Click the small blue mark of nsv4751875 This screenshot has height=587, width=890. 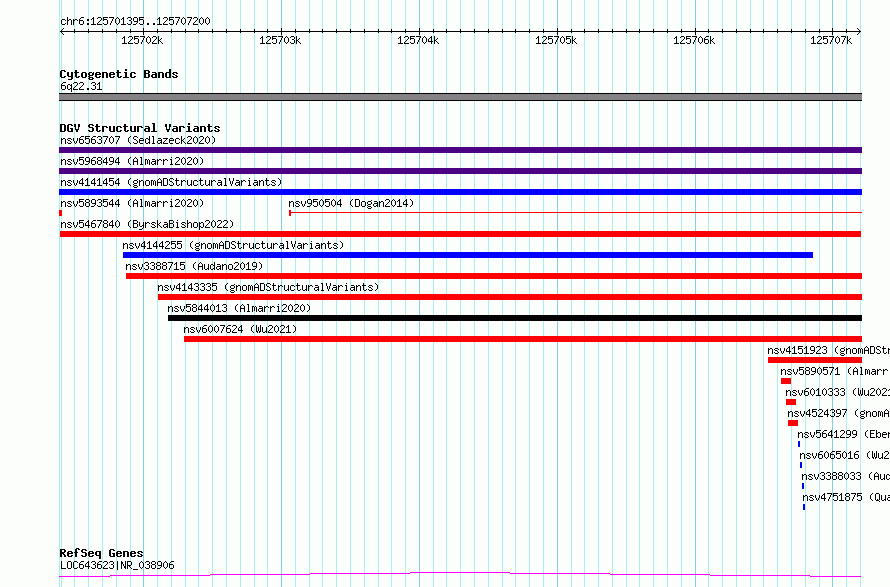[x=804, y=507]
